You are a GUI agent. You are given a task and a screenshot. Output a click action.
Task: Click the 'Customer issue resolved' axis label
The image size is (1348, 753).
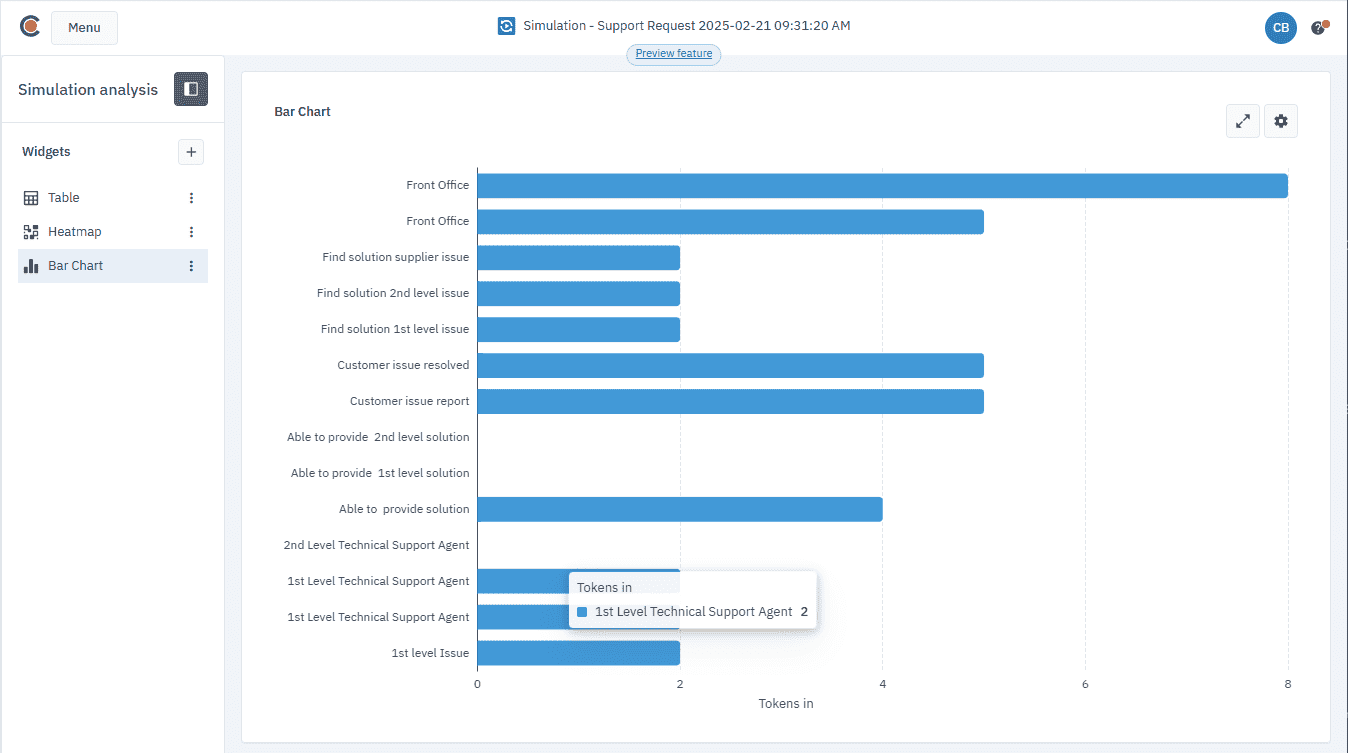tap(403, 366)
